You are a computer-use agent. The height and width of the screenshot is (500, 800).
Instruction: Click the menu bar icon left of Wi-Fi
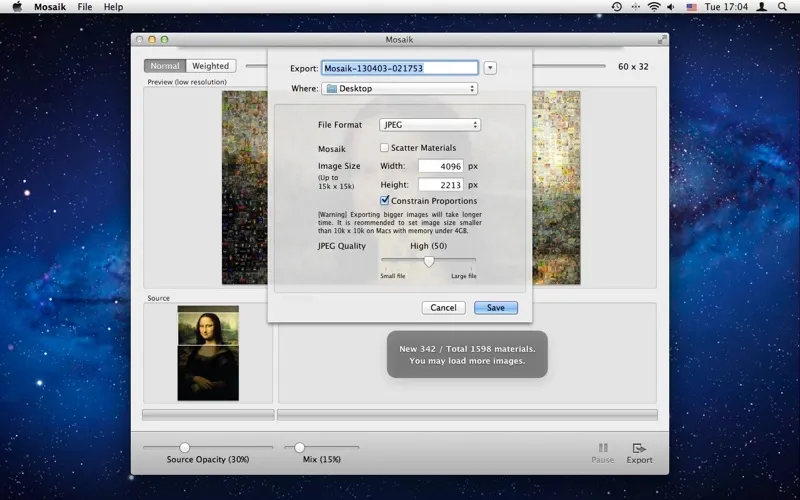tap(635, 7)
